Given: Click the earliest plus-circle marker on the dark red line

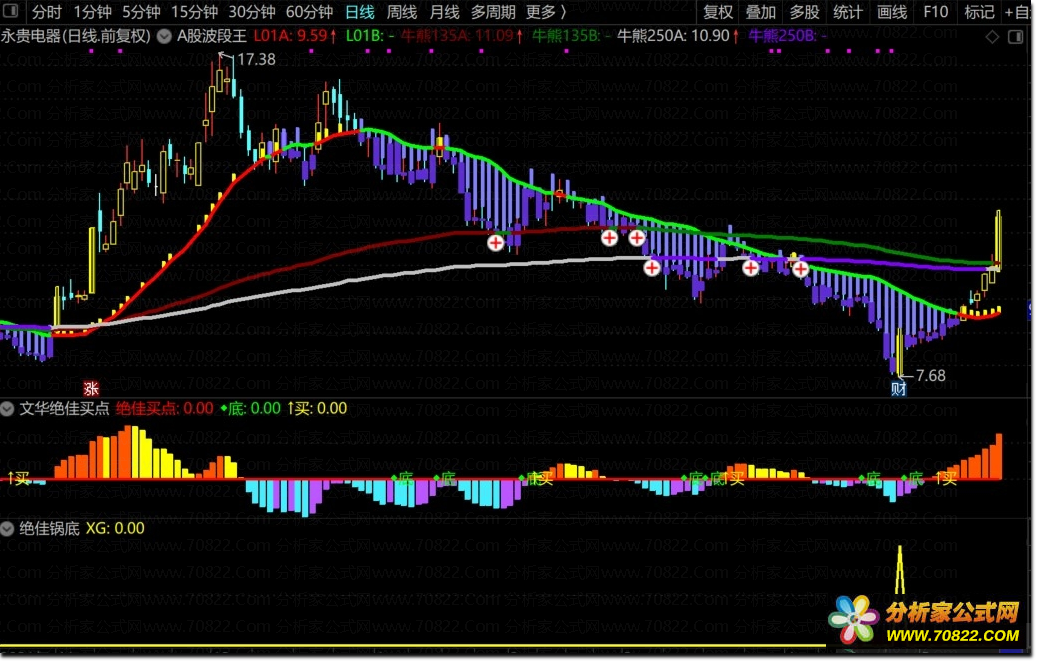Looking at the screenshot, I should 495,243.
